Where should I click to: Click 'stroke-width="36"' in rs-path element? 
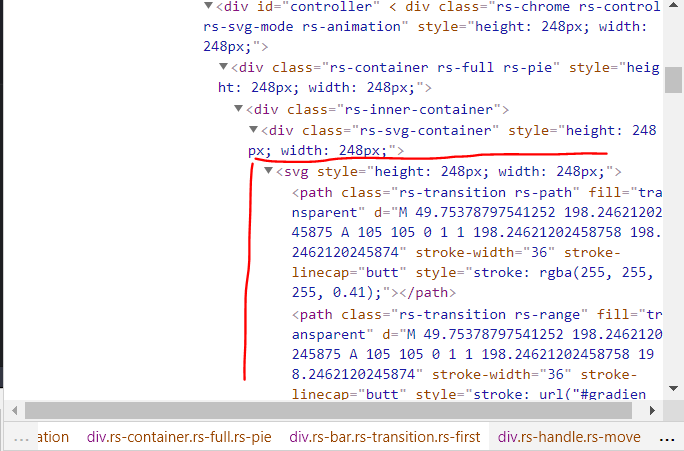pyautogui.click(x=485, y=252)
